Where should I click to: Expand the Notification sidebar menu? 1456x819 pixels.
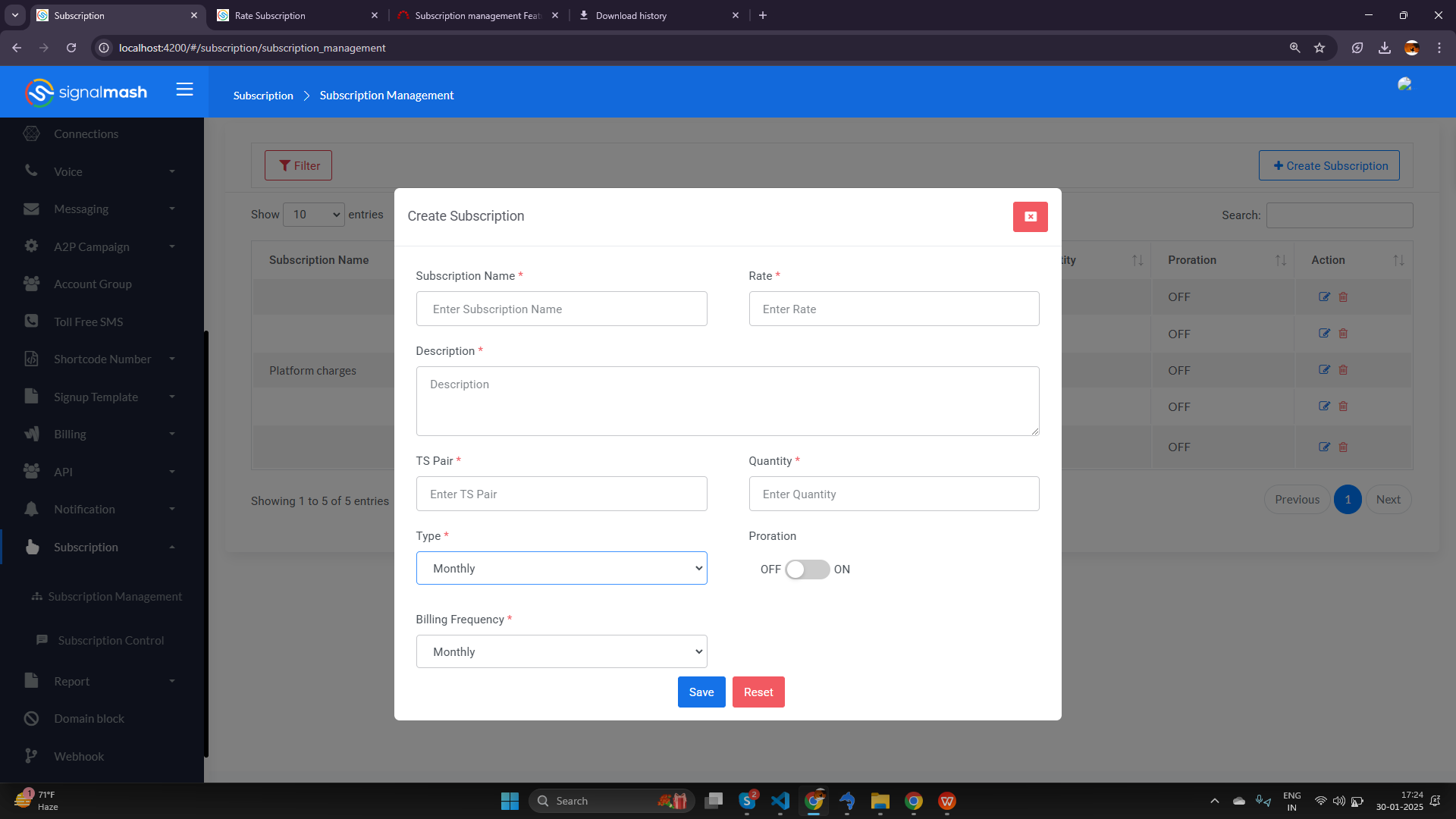(102, 509)
